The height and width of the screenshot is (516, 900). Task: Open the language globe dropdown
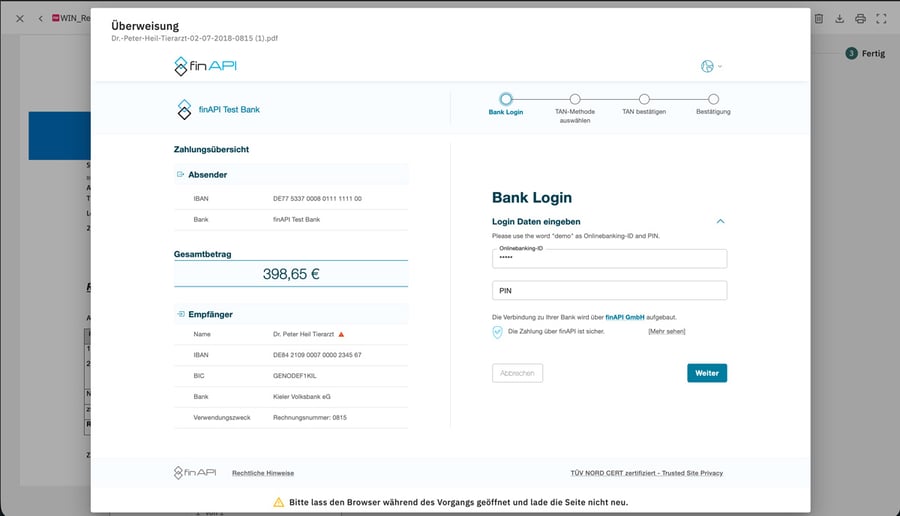711,66
